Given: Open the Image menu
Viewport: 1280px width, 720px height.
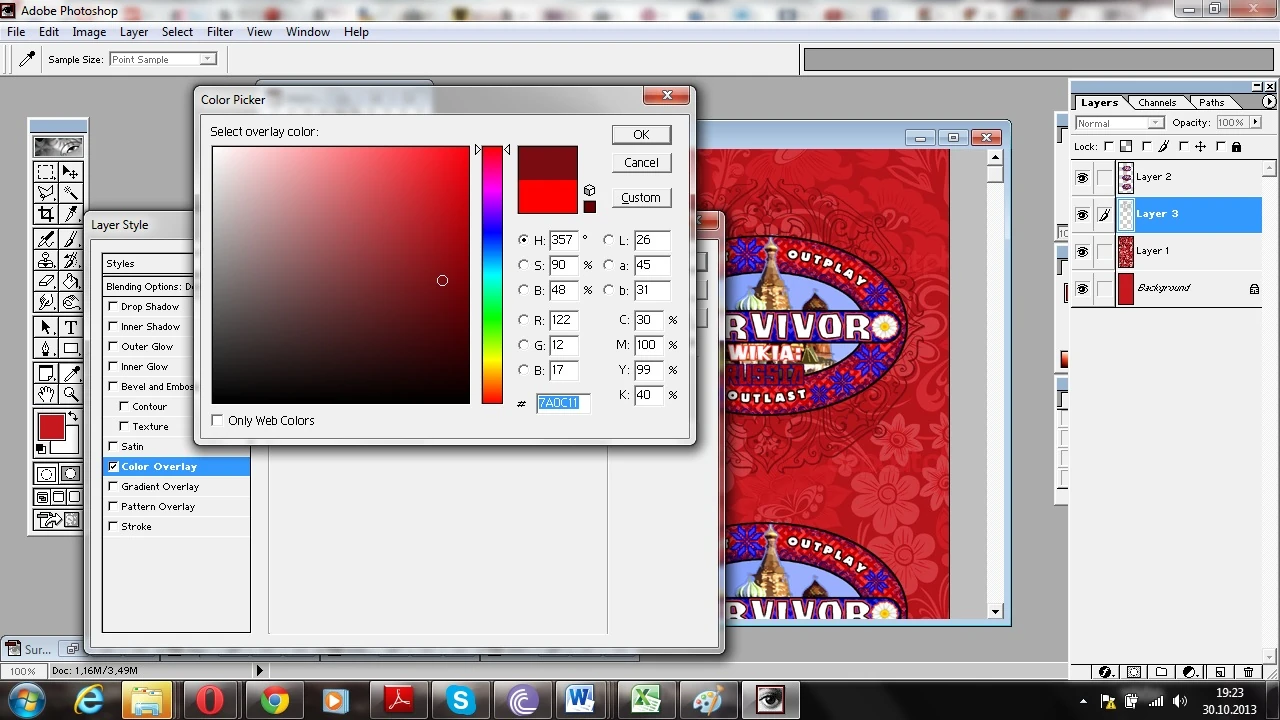Looking at the screenshot, I should coord(89,32).
